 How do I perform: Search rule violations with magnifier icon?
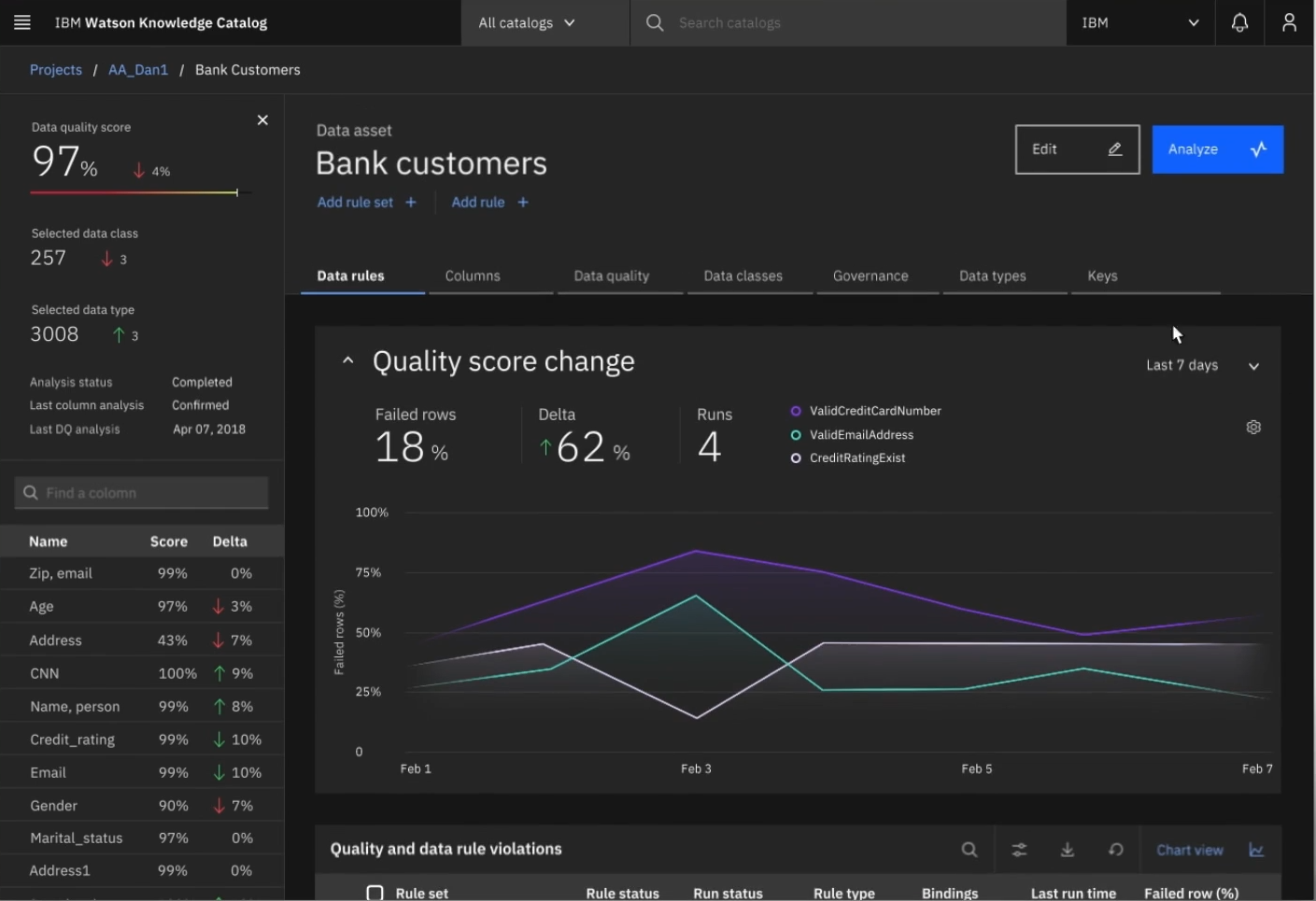coord(969,850)
